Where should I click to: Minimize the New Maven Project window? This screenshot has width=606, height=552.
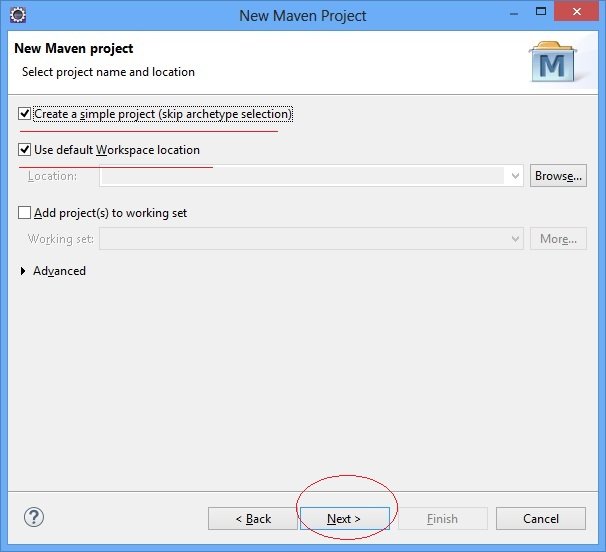(x=514, y=13)
